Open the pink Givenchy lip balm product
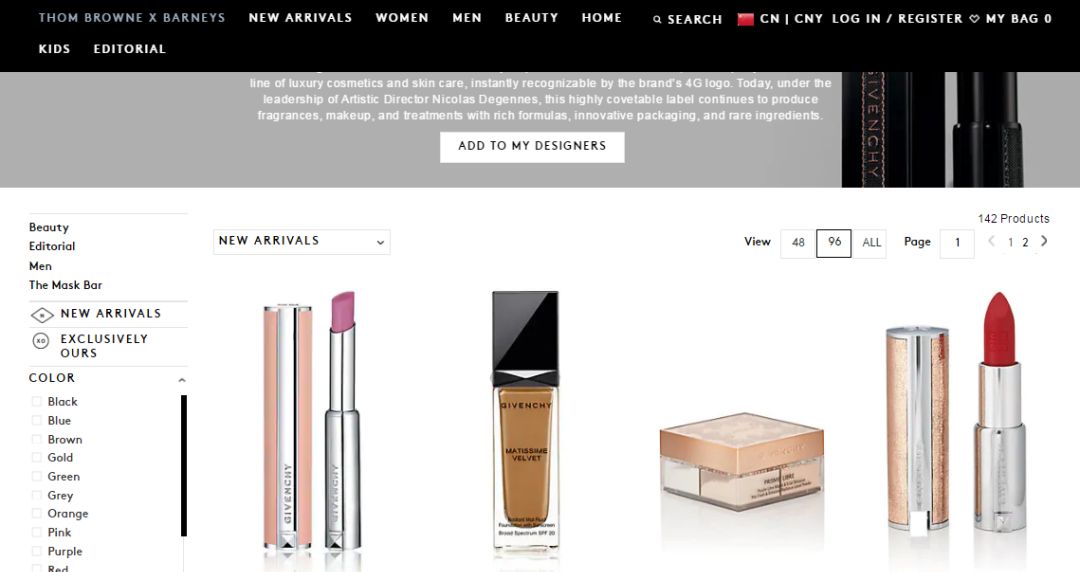 [x=313, y=422]
